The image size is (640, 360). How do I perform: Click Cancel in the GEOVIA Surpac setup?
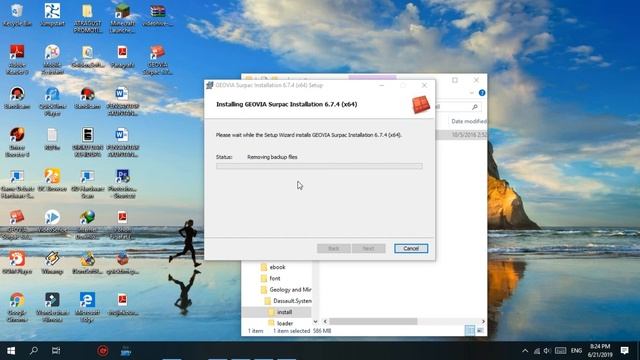(x=411, y=248)
